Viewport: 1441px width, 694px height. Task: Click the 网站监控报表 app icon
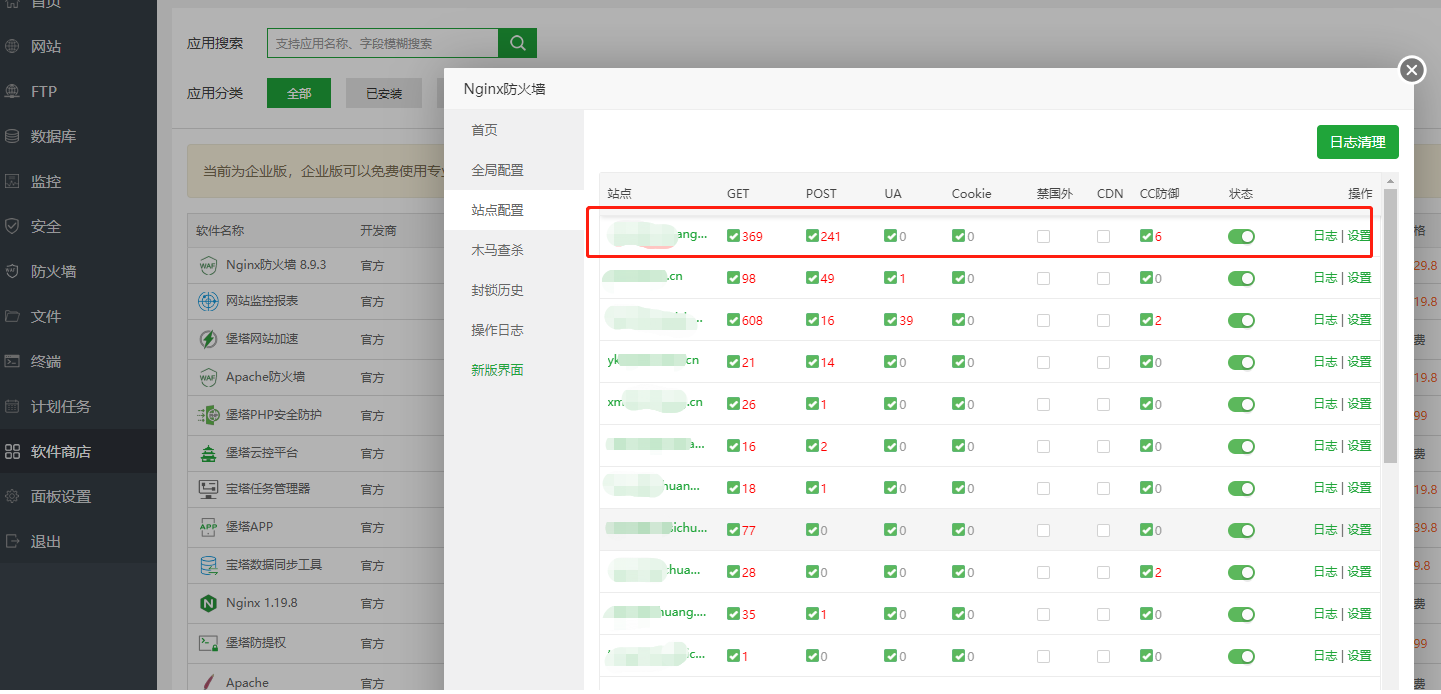208,301
